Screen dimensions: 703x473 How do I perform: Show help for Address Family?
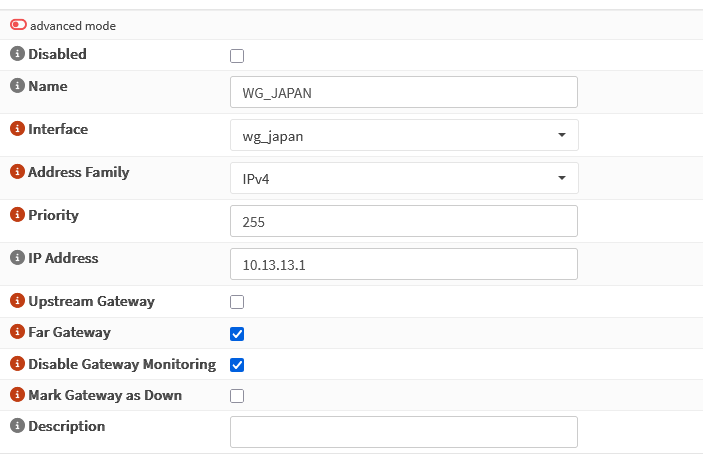17,172
